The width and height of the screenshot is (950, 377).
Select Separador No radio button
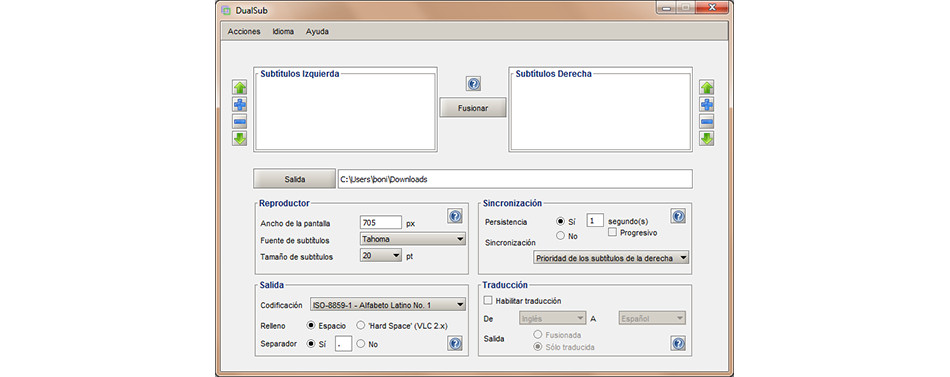[361, 344]
